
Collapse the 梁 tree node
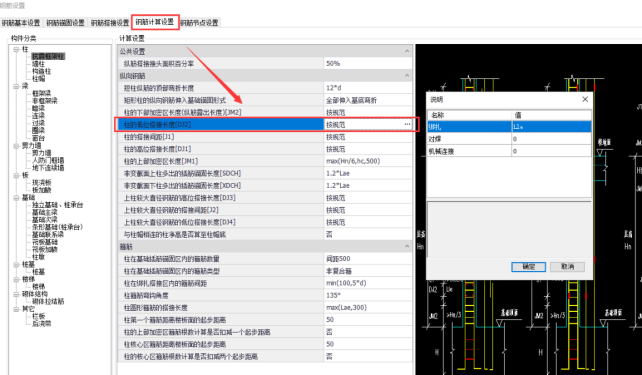[16, 86]
